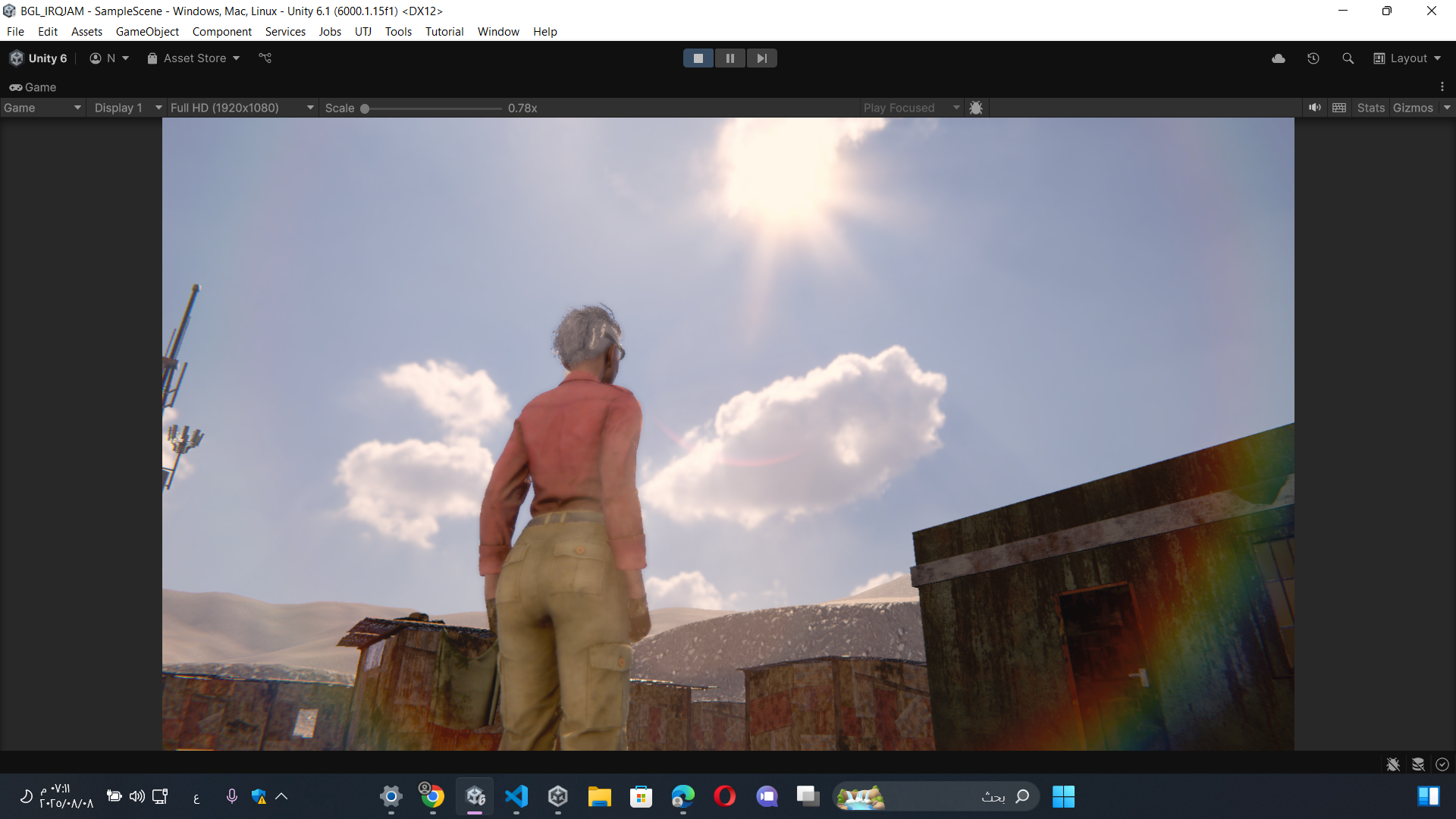Click the Scale slider handle

(x=365, y=108)
